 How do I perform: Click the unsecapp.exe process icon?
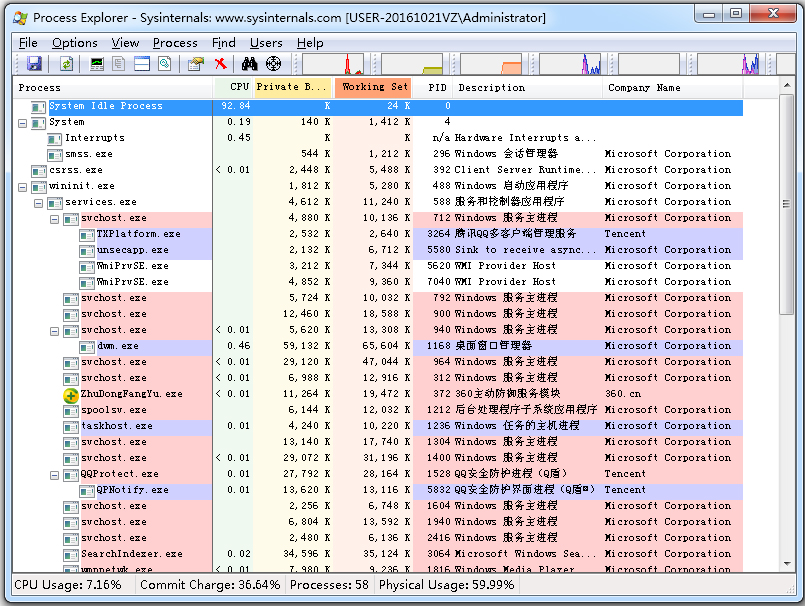click(x=87, y=251)
